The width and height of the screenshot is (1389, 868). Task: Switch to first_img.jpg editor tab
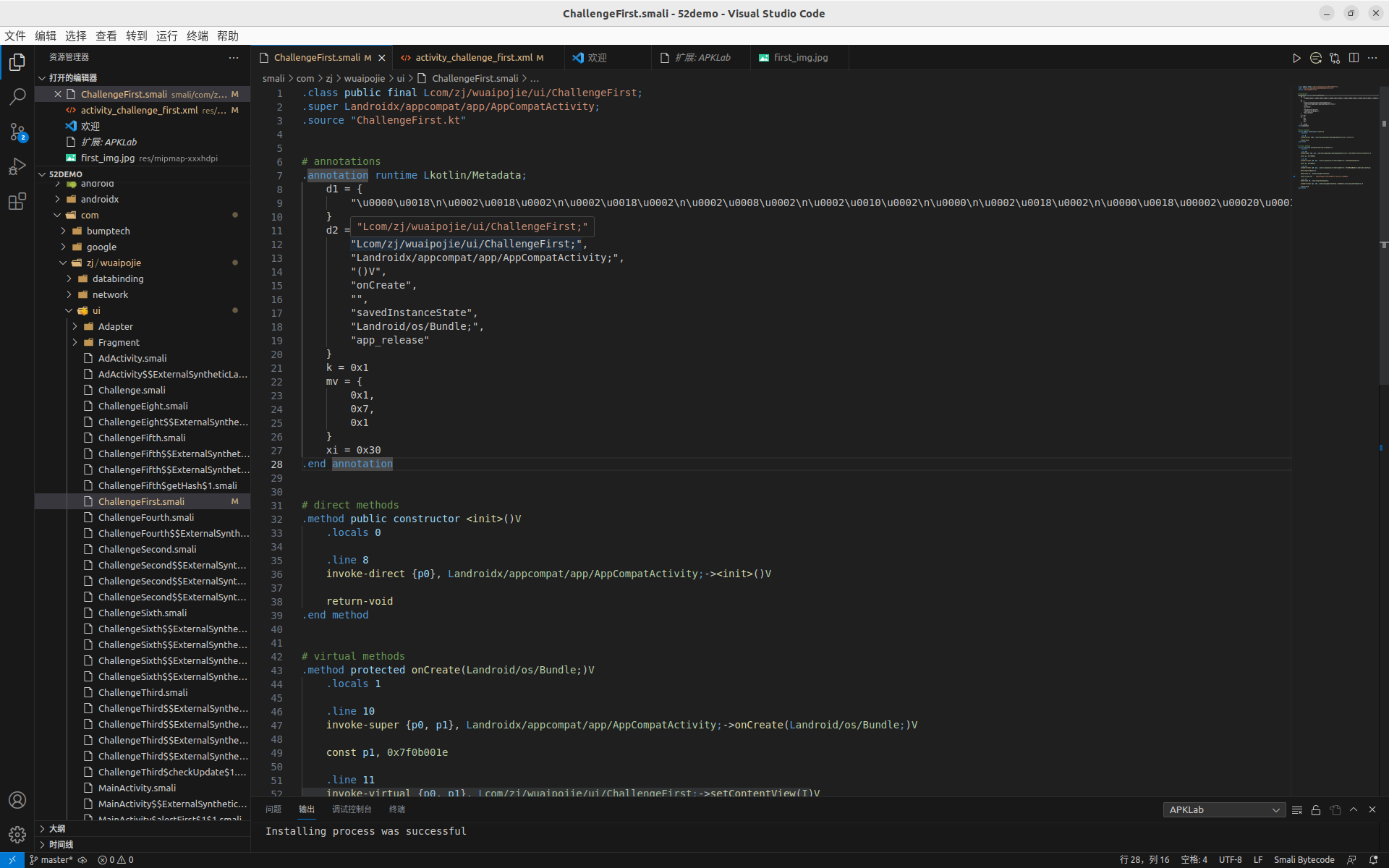coord(801,58)
